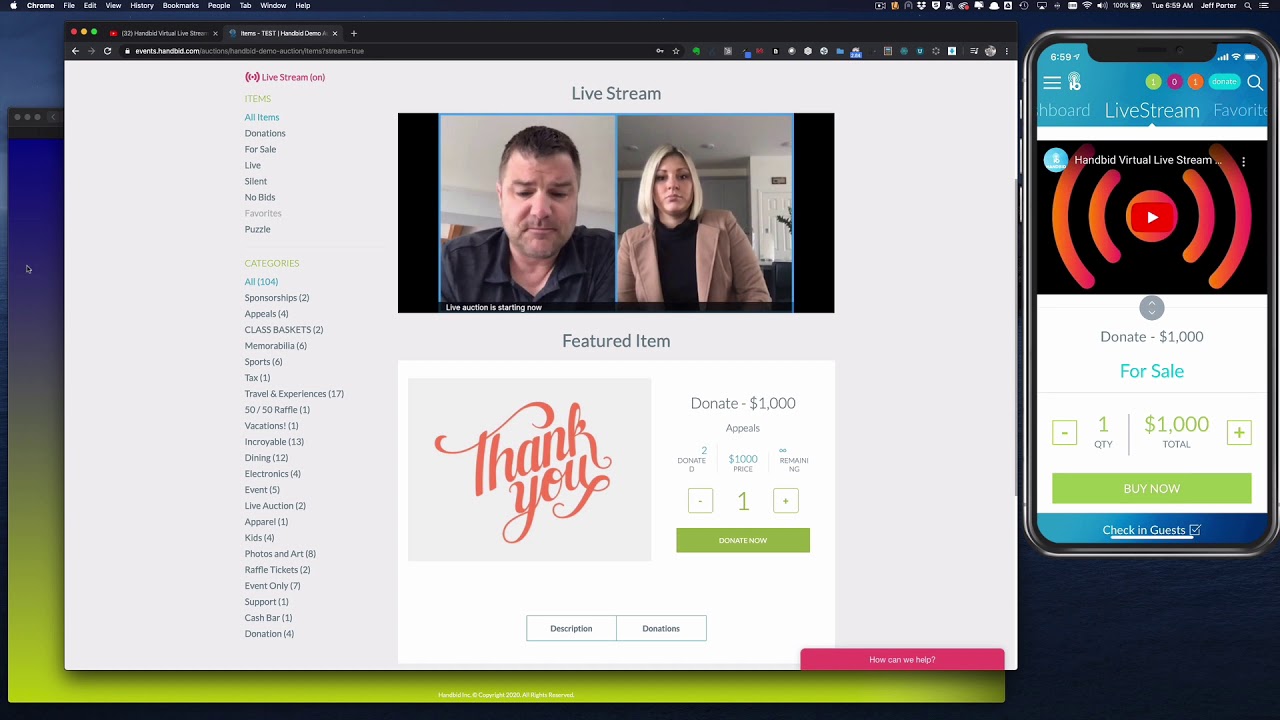Image resolution: width=1280 pixels, height=720 pixels.
Task: Open Chrome profile avatar
Action: 990,51
